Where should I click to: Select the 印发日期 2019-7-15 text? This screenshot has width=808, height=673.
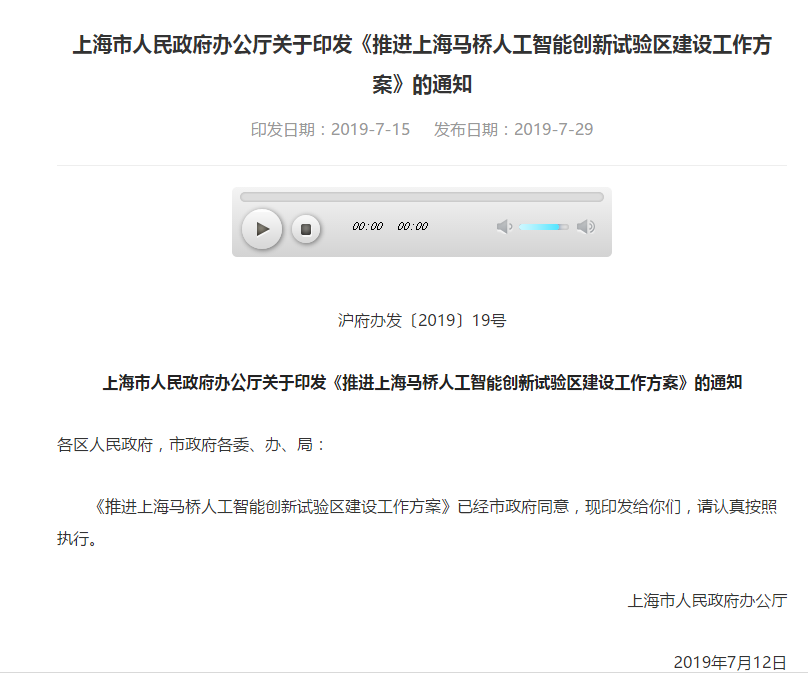[x=330, y=130]
